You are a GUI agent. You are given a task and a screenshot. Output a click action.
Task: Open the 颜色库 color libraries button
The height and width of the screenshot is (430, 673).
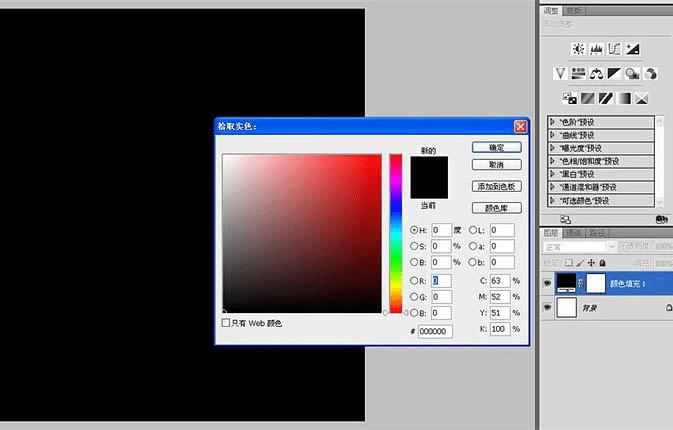(497, 208)
